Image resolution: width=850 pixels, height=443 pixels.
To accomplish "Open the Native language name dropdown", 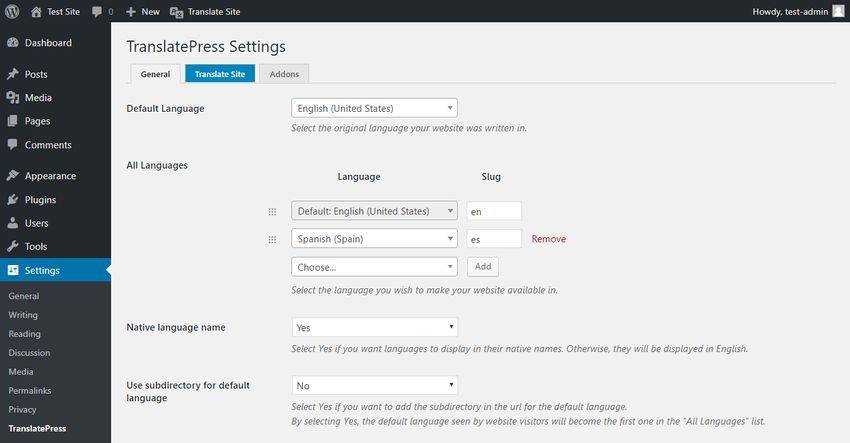I will [x=375, y=327].
